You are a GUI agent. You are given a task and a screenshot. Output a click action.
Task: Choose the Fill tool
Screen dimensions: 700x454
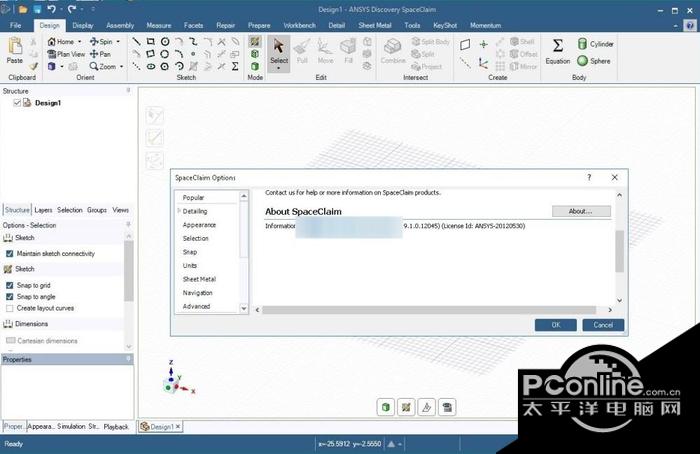(348, 51)
